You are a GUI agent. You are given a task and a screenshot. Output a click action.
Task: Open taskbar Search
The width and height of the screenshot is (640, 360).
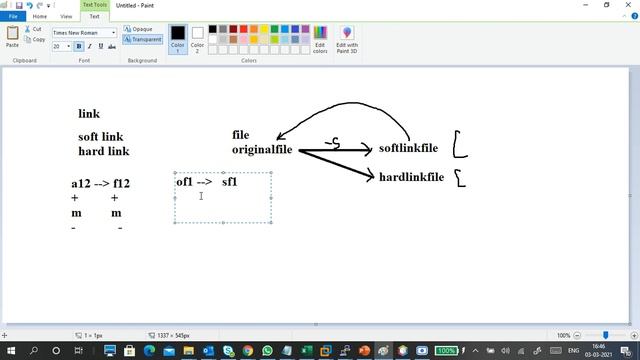point(34,351)
